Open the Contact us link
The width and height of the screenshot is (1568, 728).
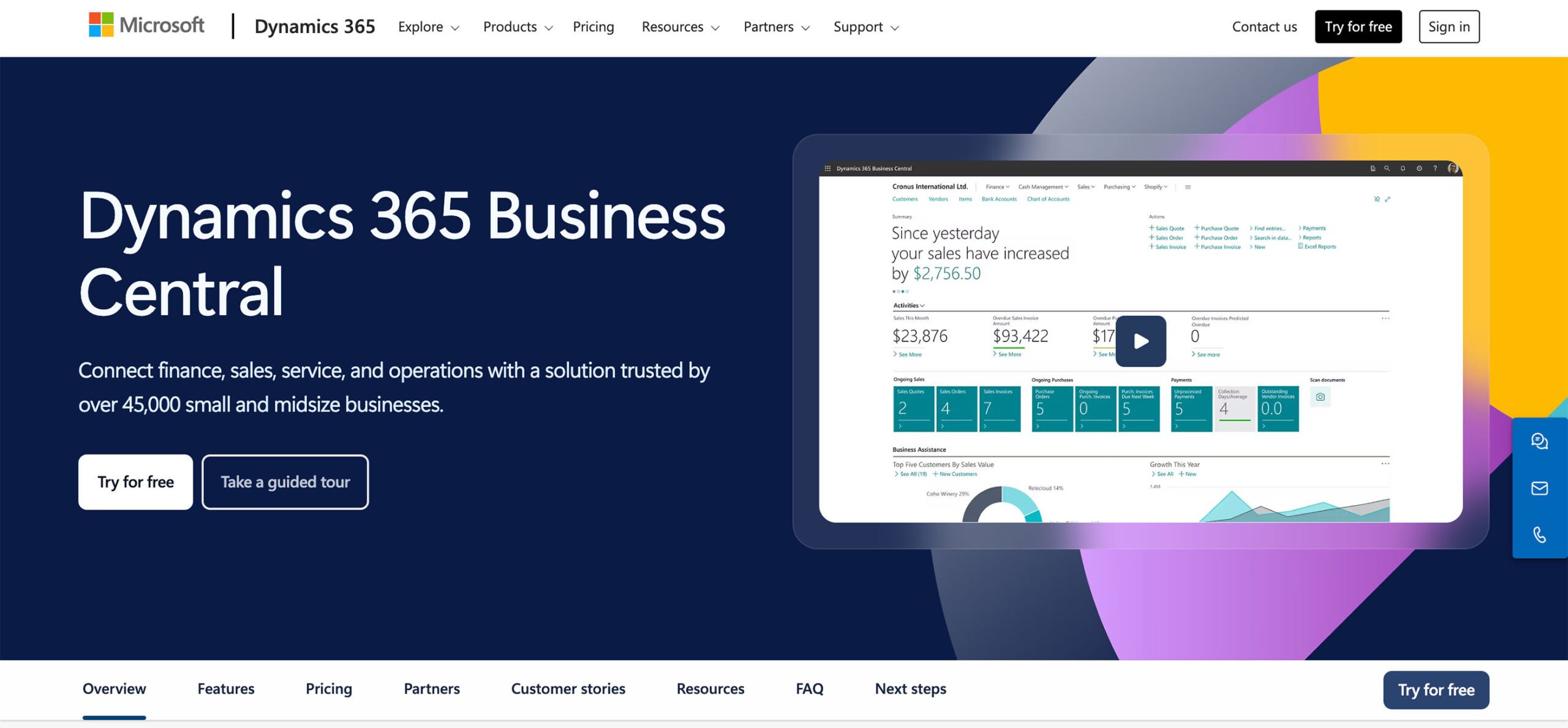1264,27
